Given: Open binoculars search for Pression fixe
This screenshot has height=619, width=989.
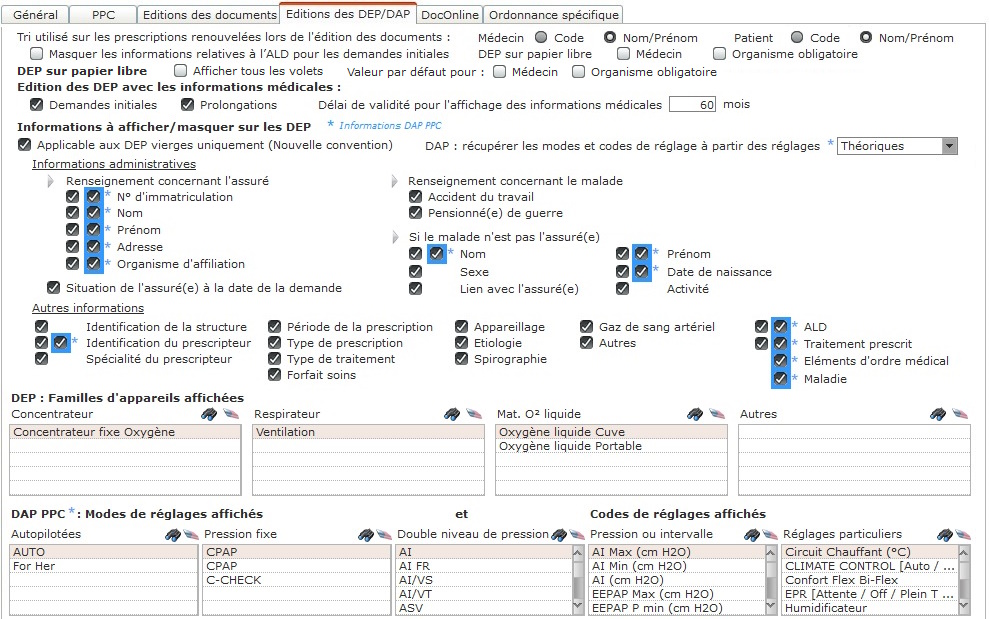Looking at the screenshot, I should click(x=366, y=535).
